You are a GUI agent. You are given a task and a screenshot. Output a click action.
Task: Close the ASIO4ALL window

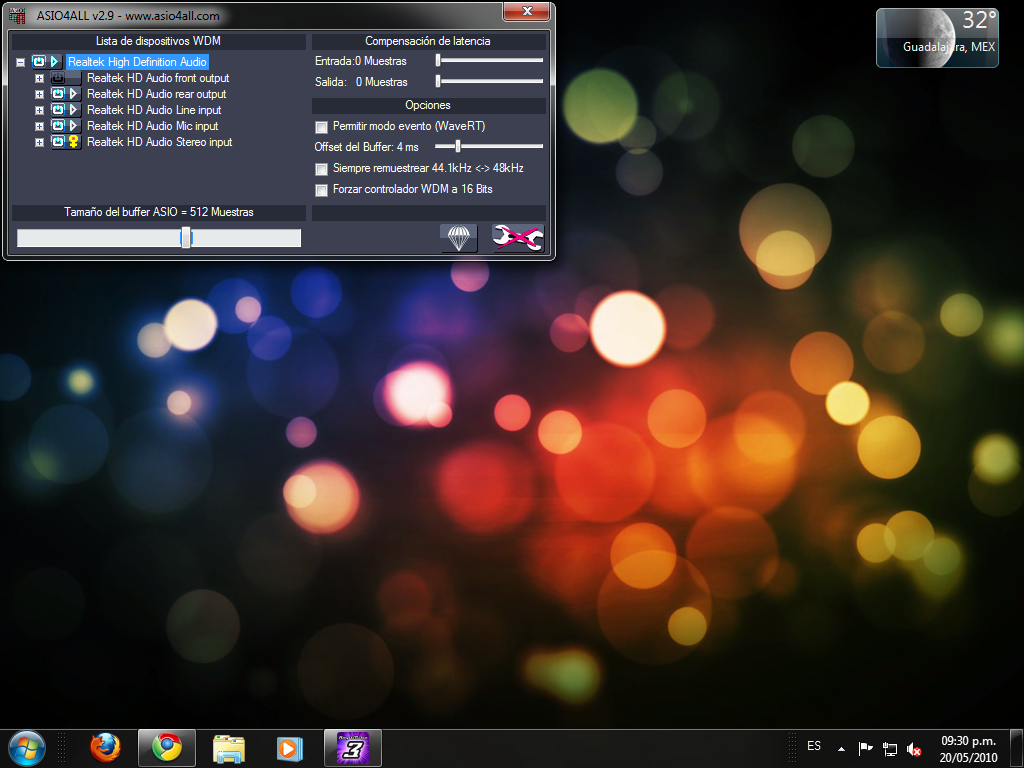click(x=526, y=11)
